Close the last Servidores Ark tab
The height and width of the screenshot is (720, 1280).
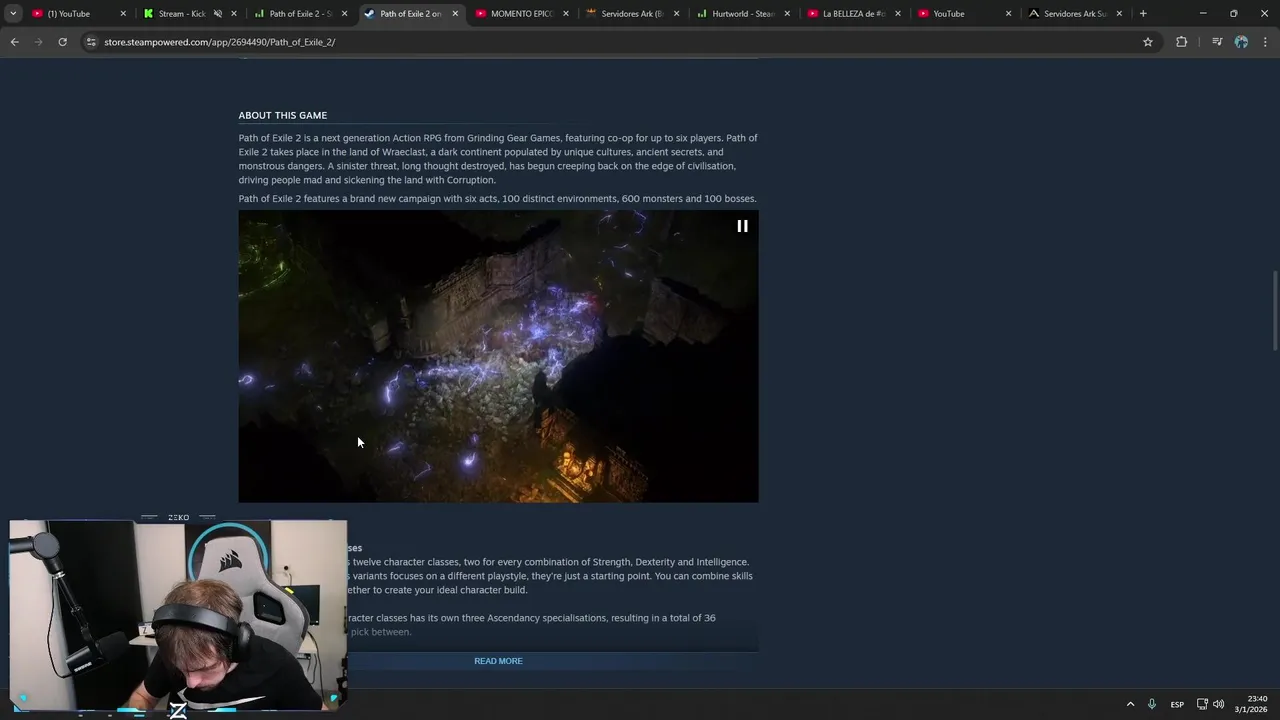[1118, 14]
